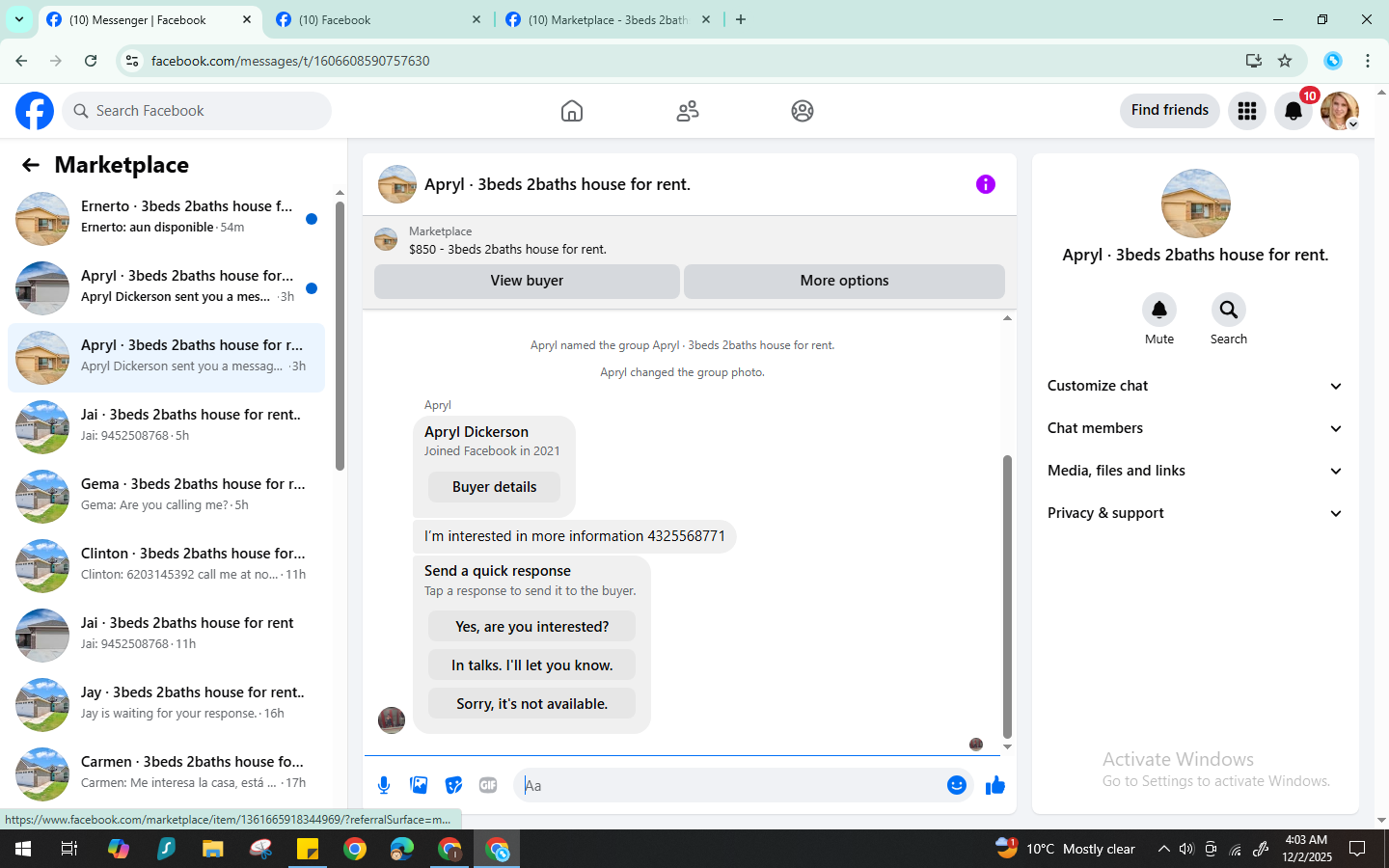Open Gema conversation in list

(166, 497)
